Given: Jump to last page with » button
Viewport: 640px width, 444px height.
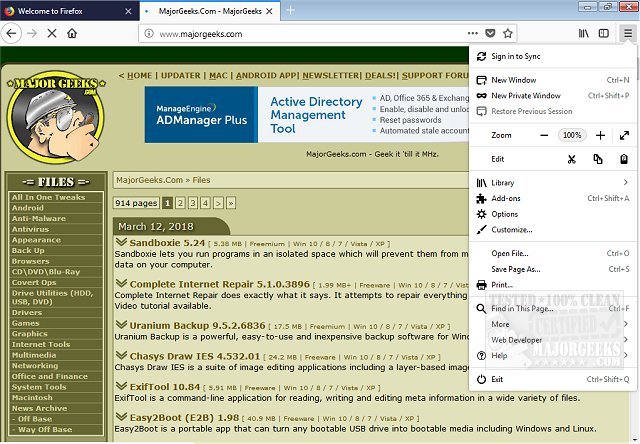Looking at the screenshot, I should [x=231, y=203].
